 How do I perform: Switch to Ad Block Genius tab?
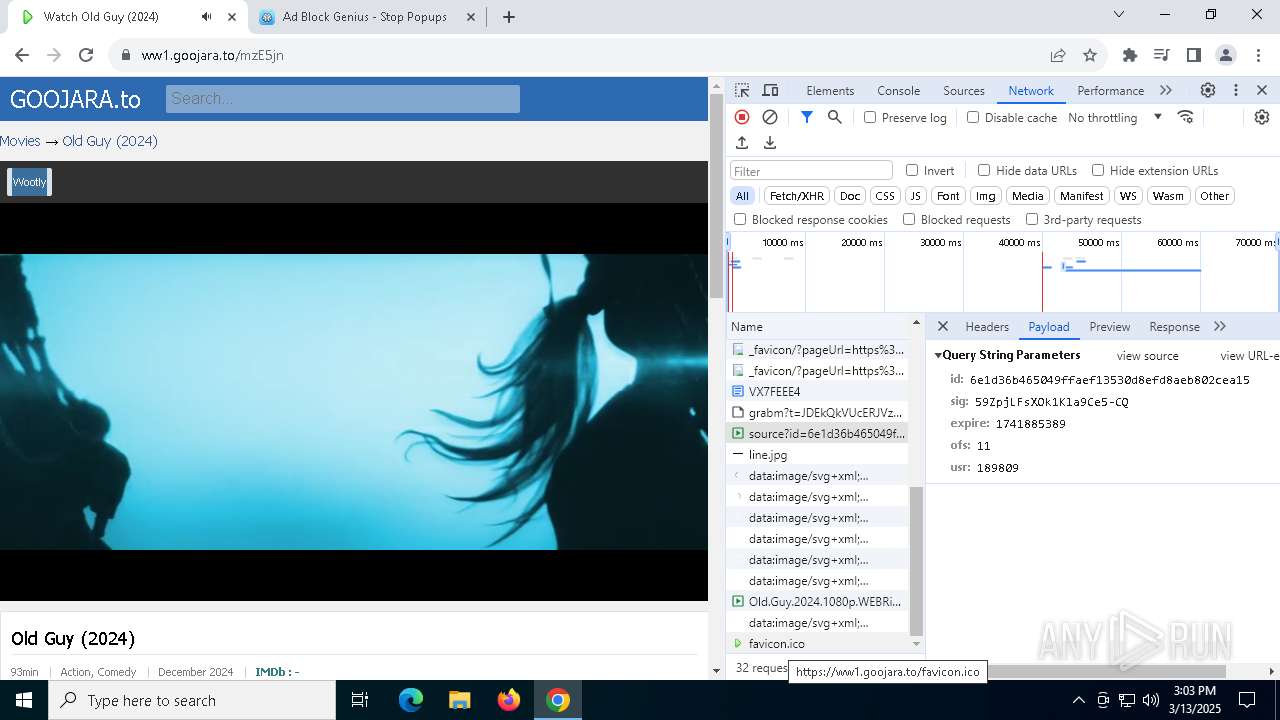pyautogui.click(x=365, y=17)
